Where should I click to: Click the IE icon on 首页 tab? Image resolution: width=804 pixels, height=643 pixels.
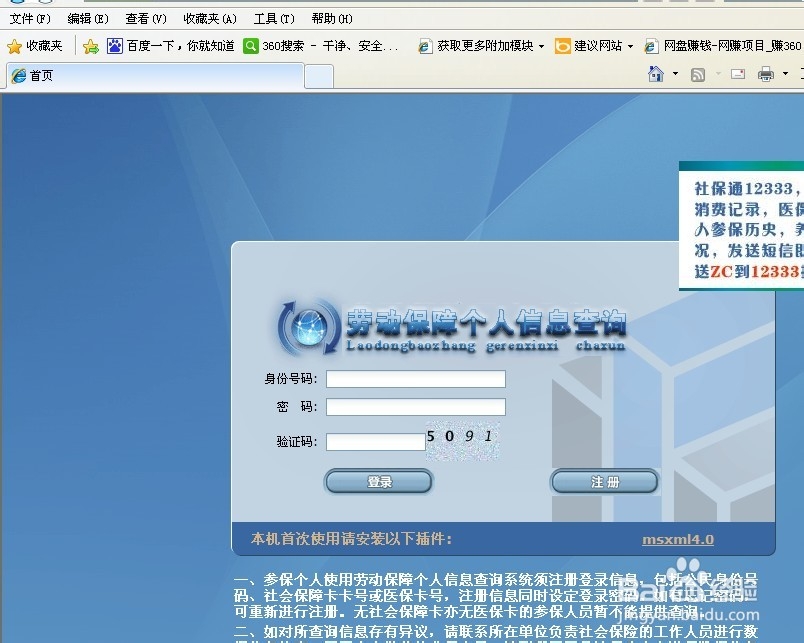[x=18, y=76]
